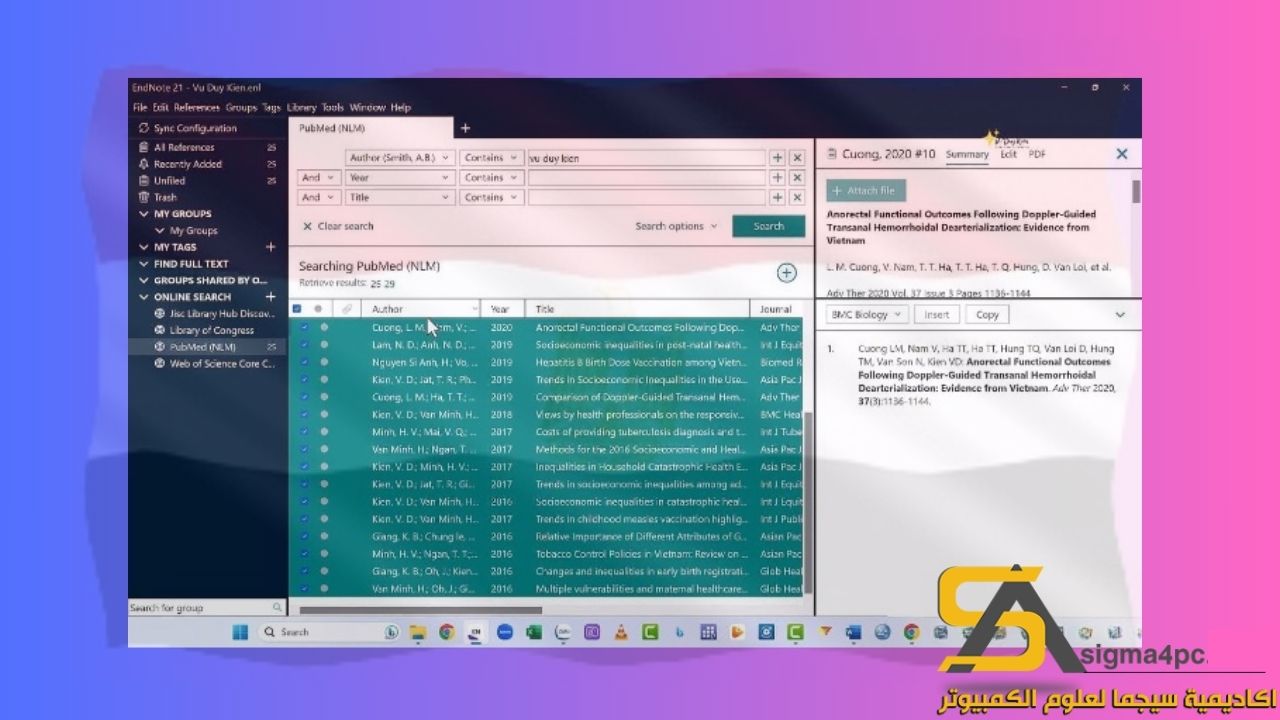Viewport: 1280px width, 720px height.
Task: Open File Explorer from the taskbar
Action: click(418, 632)
